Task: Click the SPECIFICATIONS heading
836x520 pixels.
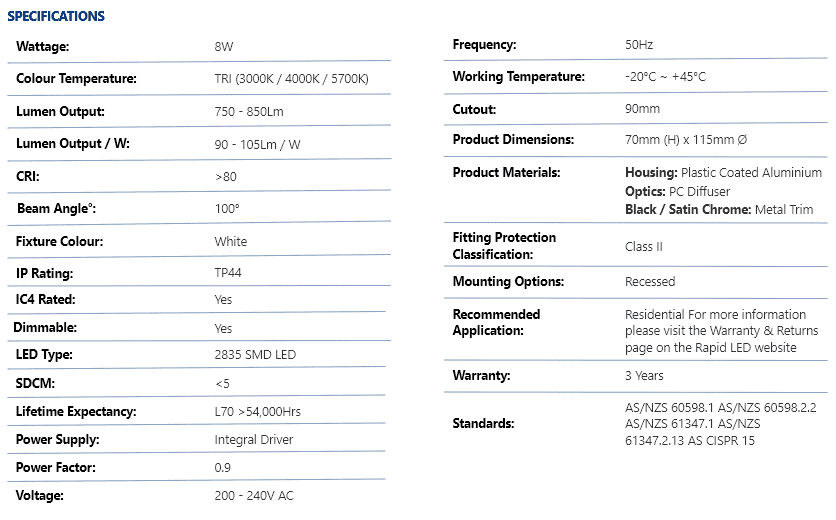Action: click(x=56, y=16)
